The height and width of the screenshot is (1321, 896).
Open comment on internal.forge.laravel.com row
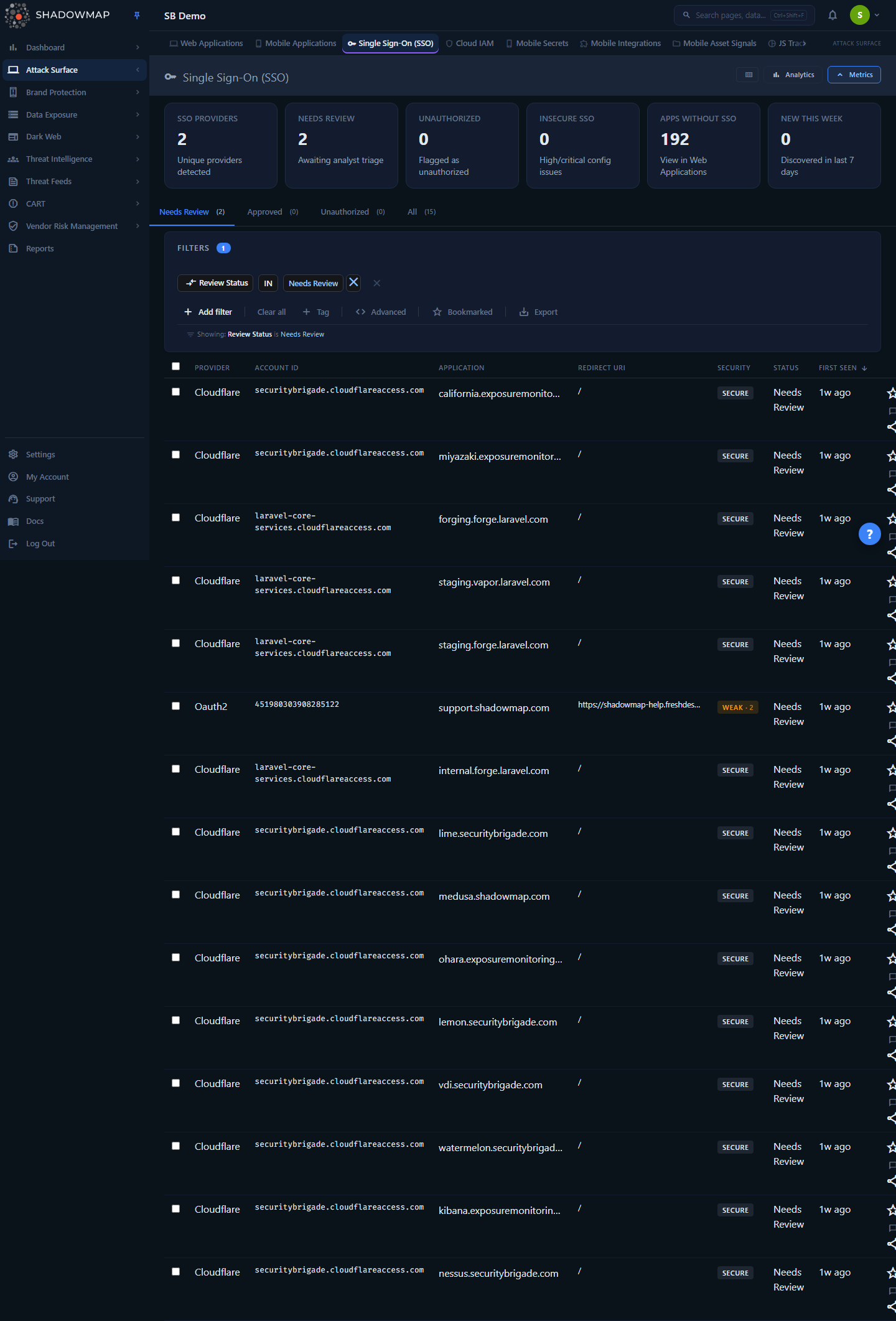[x=892, y=788]
